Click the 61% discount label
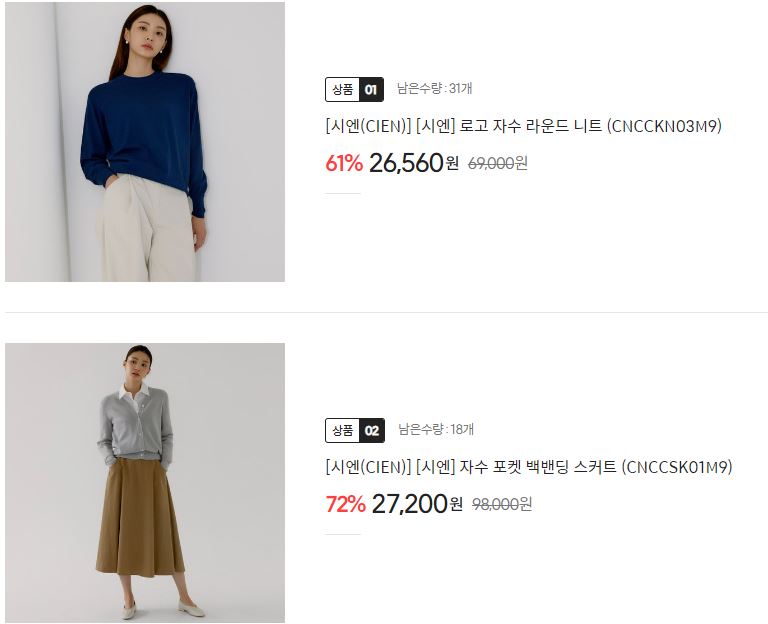Image resolution: width=768 pixels, height=624 pixels. point(344,163)
